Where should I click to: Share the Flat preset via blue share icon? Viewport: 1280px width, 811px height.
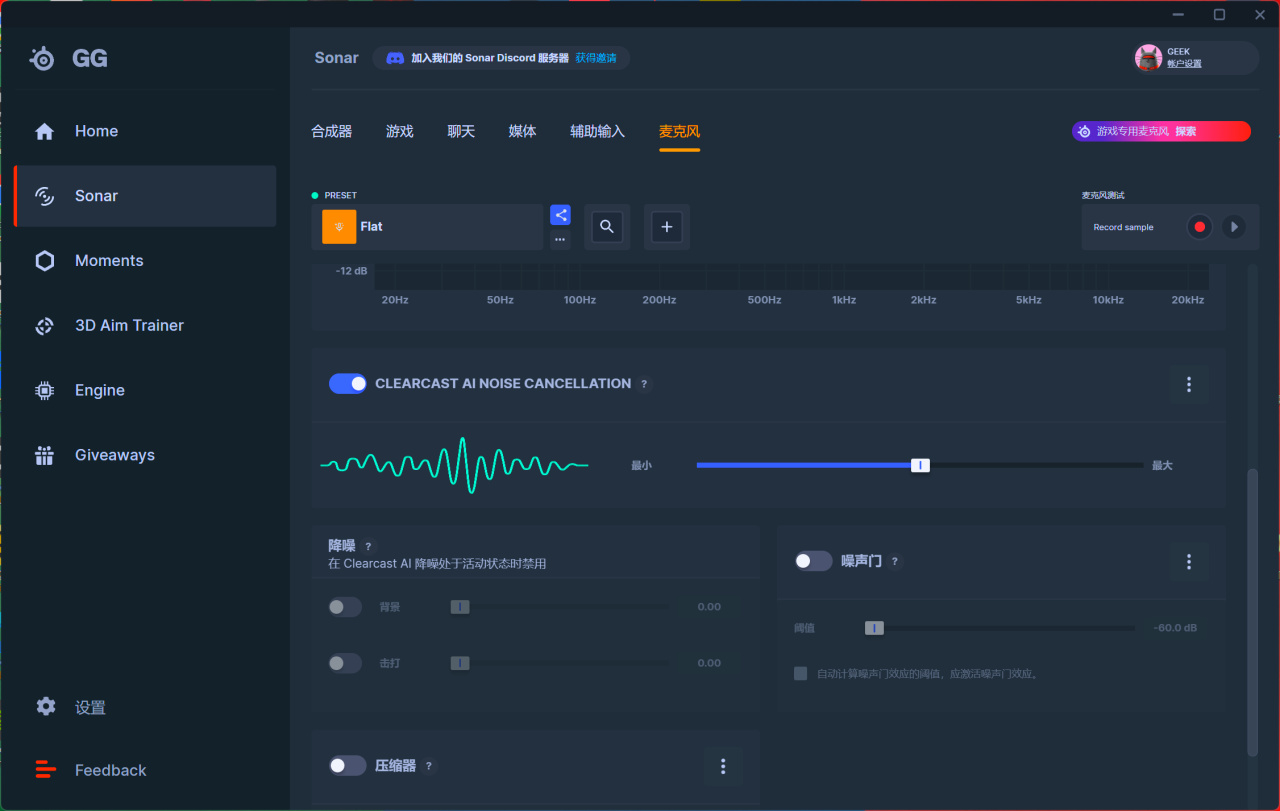point(560,215)
